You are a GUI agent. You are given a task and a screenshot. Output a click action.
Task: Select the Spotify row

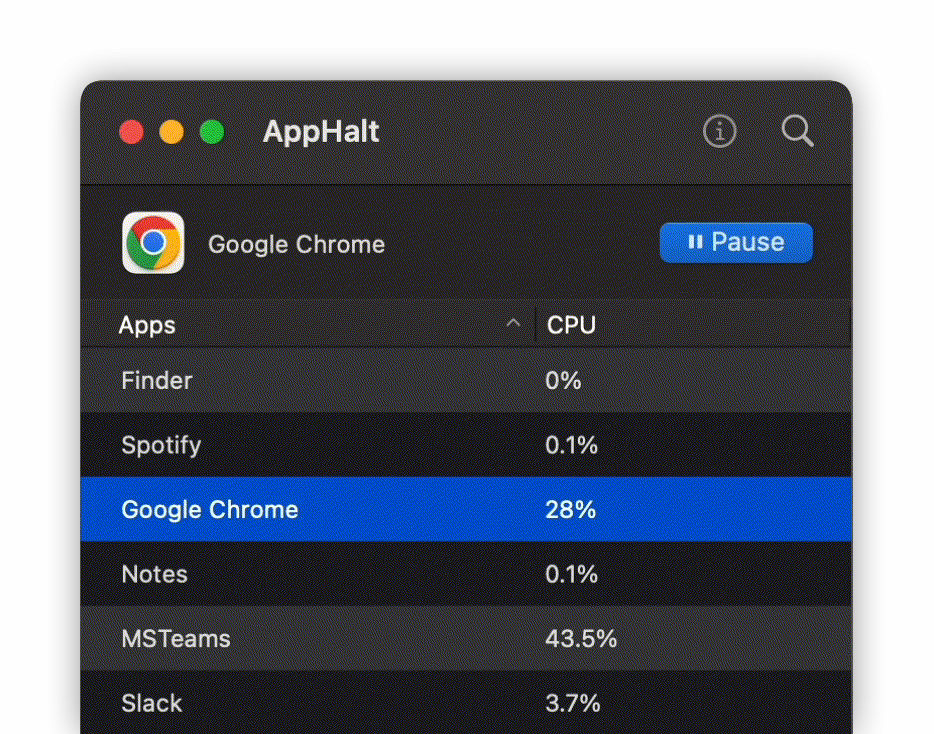466,444
